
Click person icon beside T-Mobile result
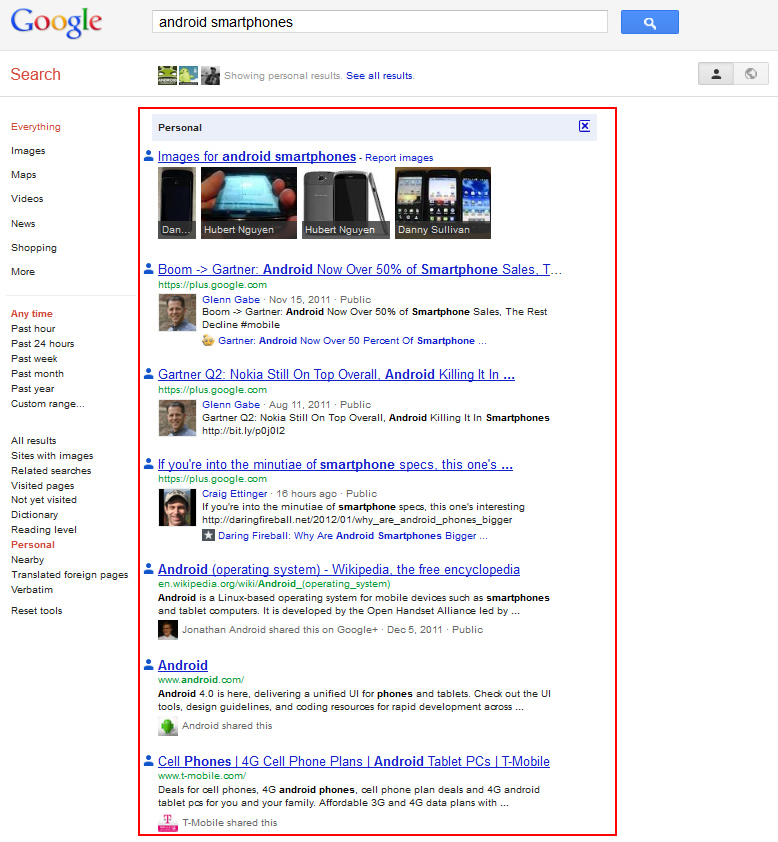[149, 760]
